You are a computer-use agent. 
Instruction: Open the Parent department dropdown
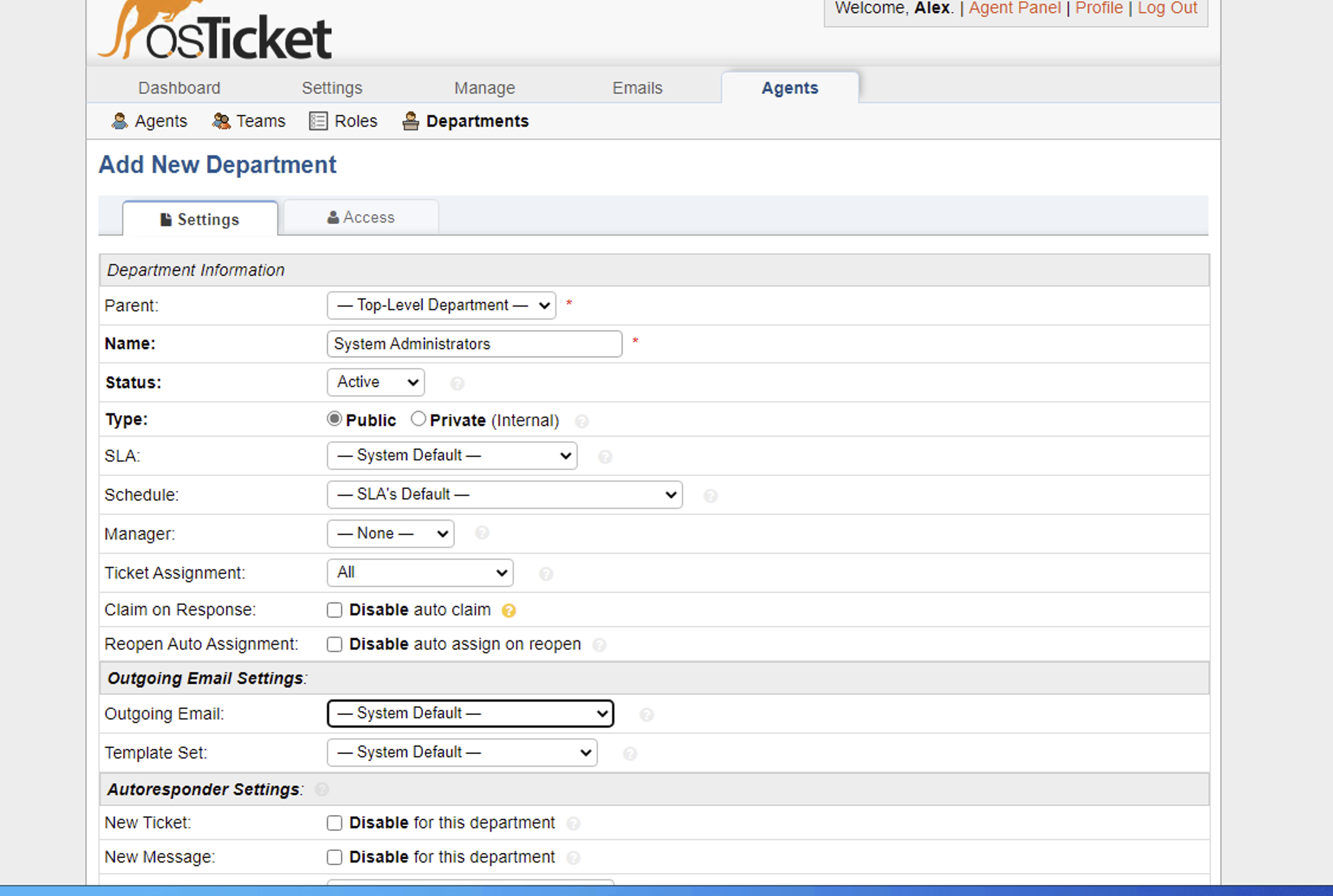coord(441,305)
